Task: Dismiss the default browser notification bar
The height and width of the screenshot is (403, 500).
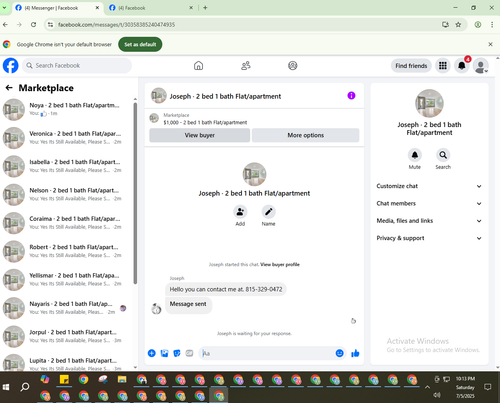Action: point(490,44)
